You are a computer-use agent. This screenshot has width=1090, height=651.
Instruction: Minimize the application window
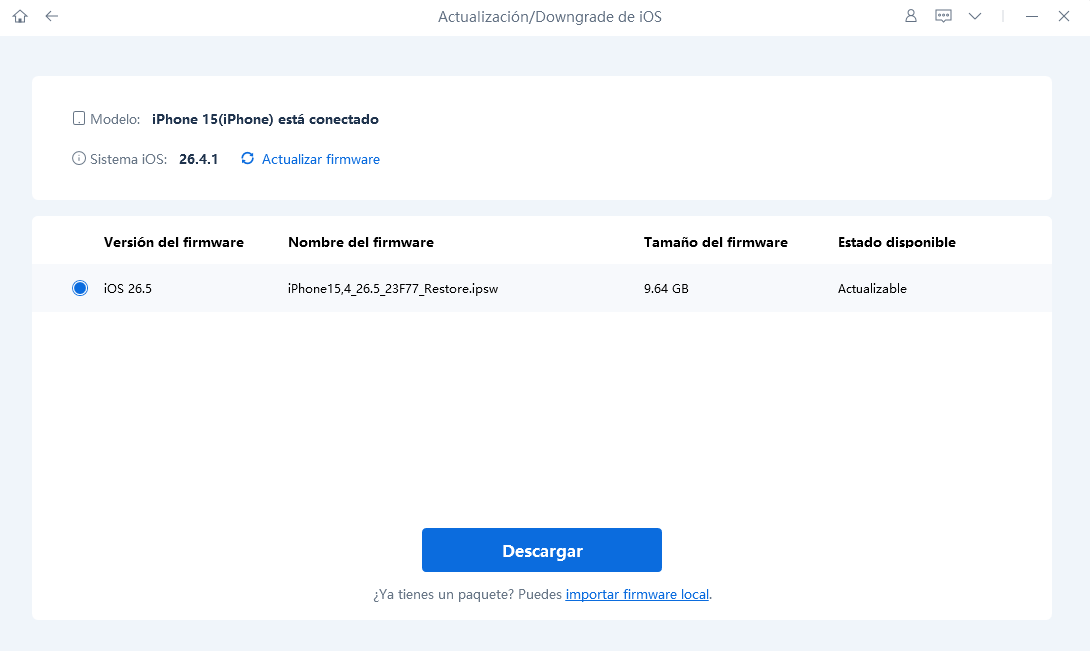(x=1032, y=16)
